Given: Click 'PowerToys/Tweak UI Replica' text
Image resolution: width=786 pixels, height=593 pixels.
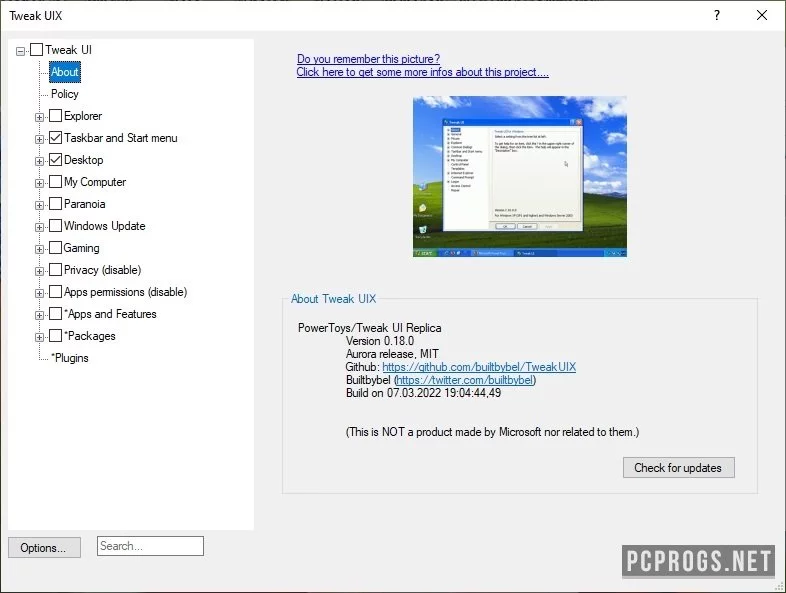Looking at the screenshot, I should click(369, 328).
